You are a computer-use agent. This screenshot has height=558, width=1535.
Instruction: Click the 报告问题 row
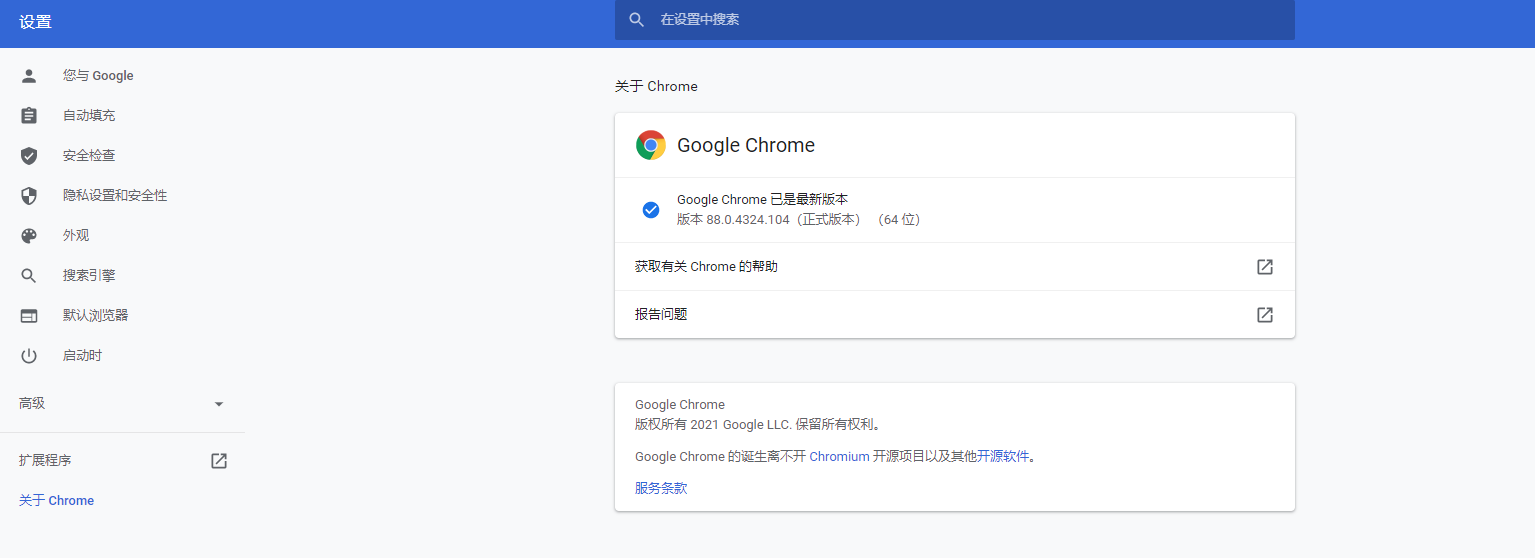pos(954,315)
